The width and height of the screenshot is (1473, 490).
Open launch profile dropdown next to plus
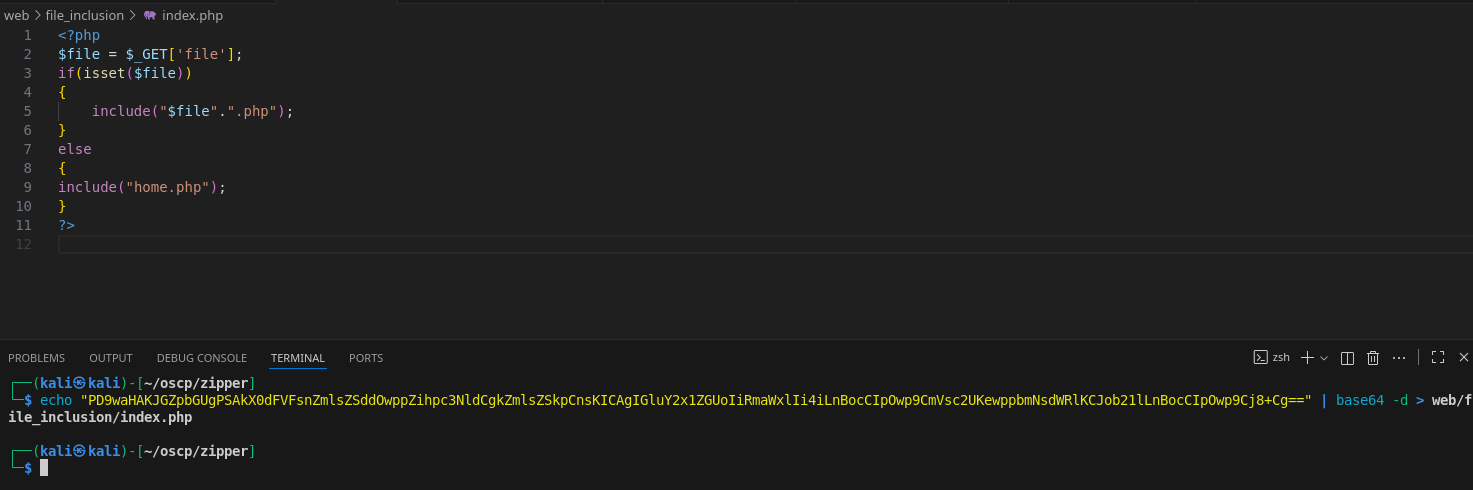1324,357
